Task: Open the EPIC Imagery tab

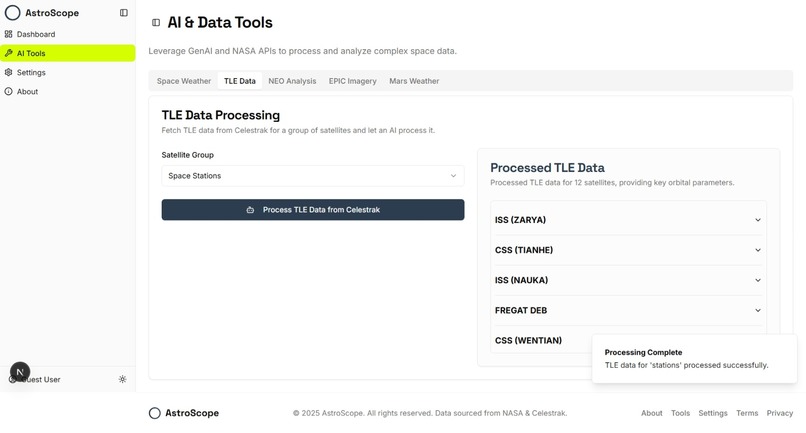Action: click(x=353, y=81)
